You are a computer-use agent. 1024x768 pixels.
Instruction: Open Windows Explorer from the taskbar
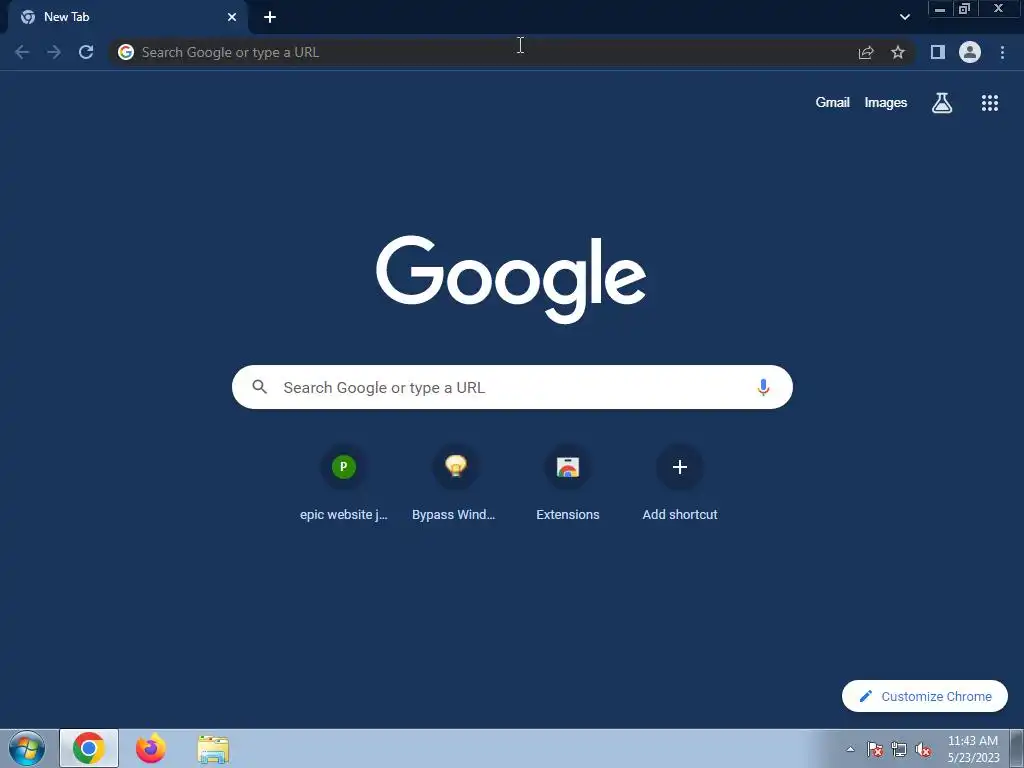point(213,748)
